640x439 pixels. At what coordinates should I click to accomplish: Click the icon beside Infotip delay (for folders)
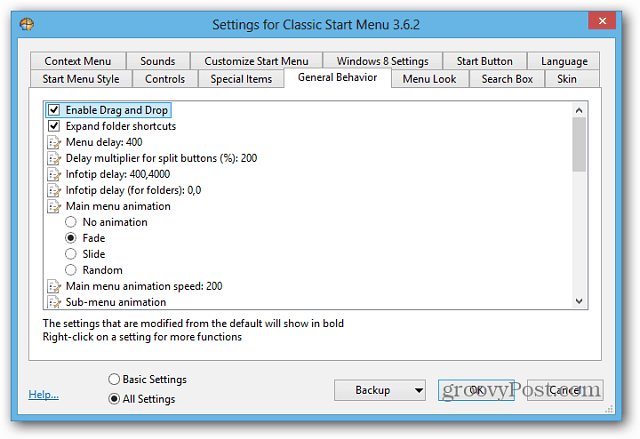[x=54, y=190]
